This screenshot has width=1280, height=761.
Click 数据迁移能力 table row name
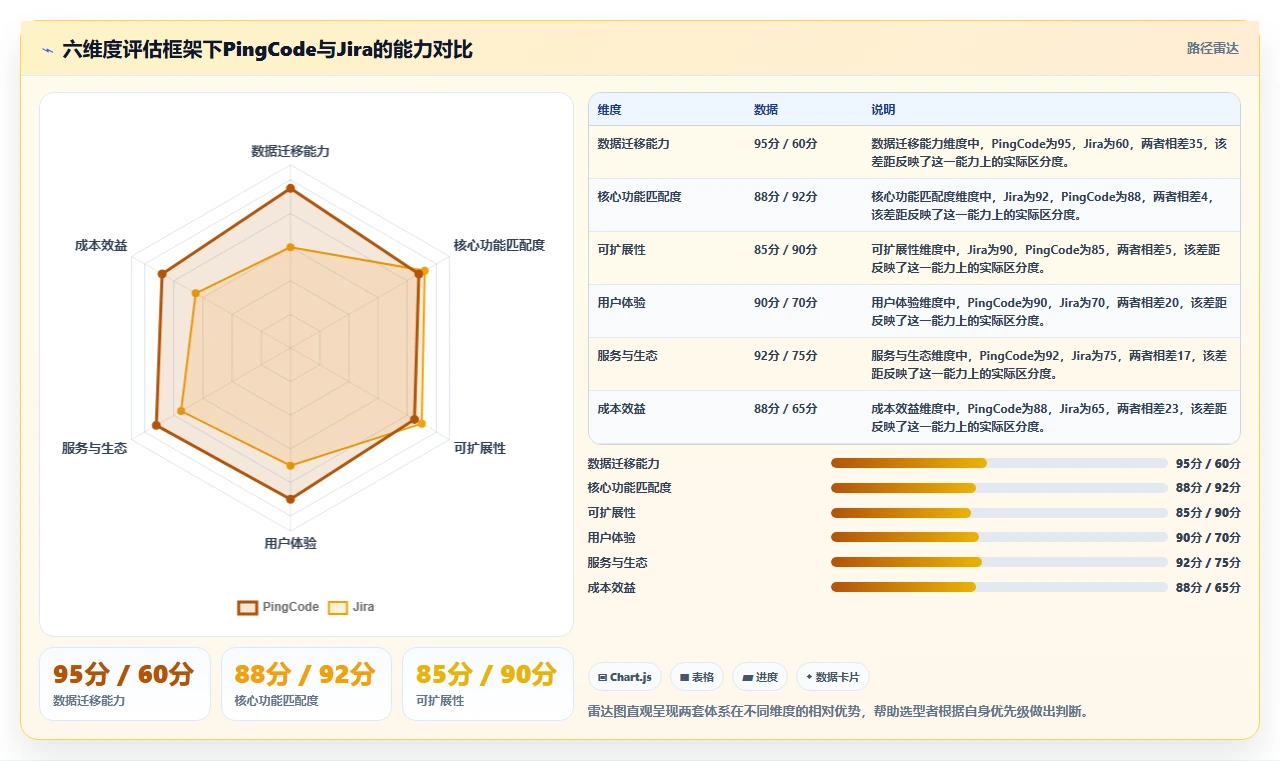coord(633,143)
